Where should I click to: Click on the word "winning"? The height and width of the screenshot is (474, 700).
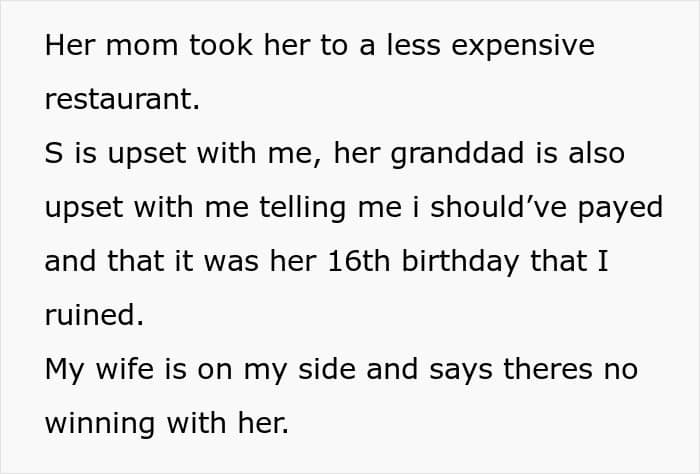102,424
